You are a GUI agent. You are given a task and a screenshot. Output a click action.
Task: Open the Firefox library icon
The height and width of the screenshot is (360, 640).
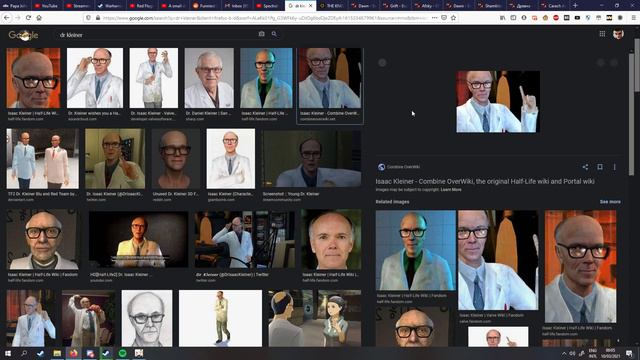point(502,18)
